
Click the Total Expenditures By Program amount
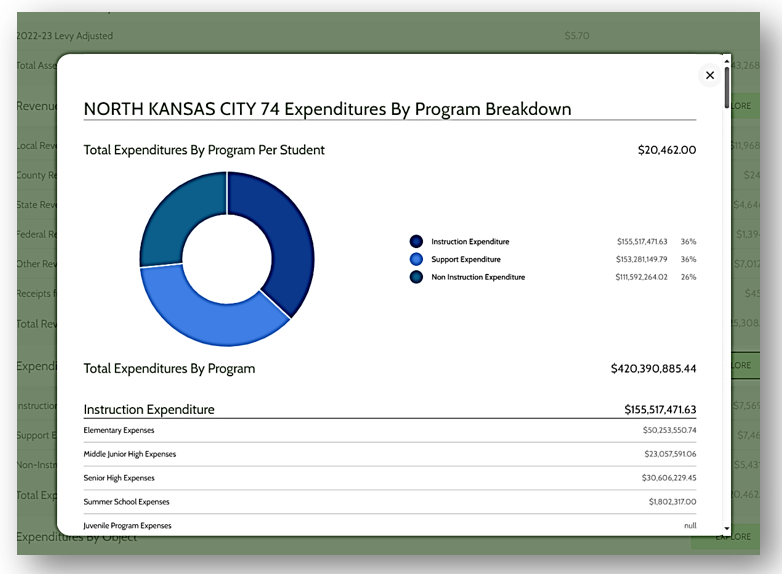(x=653, y=369)
